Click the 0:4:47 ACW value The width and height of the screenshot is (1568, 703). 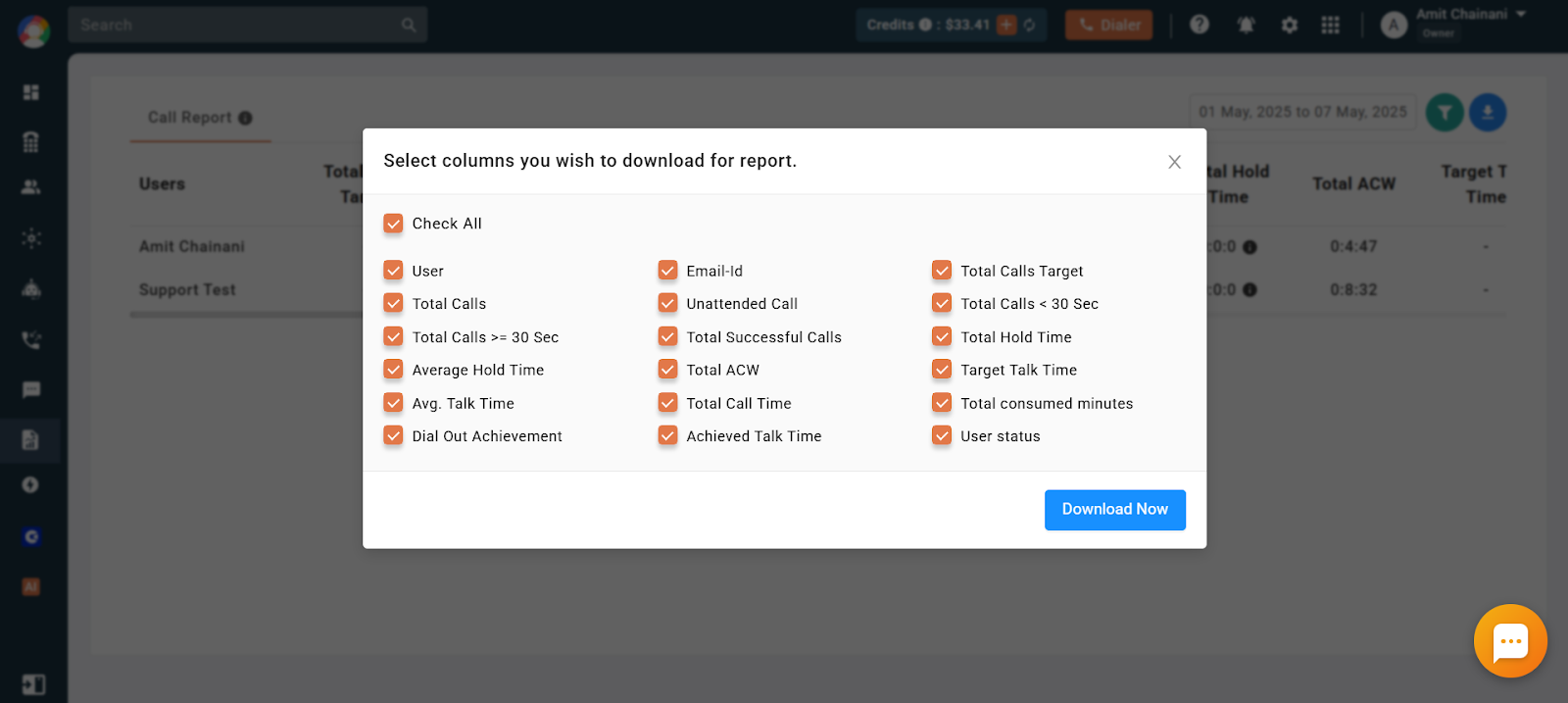point(1353,247)
